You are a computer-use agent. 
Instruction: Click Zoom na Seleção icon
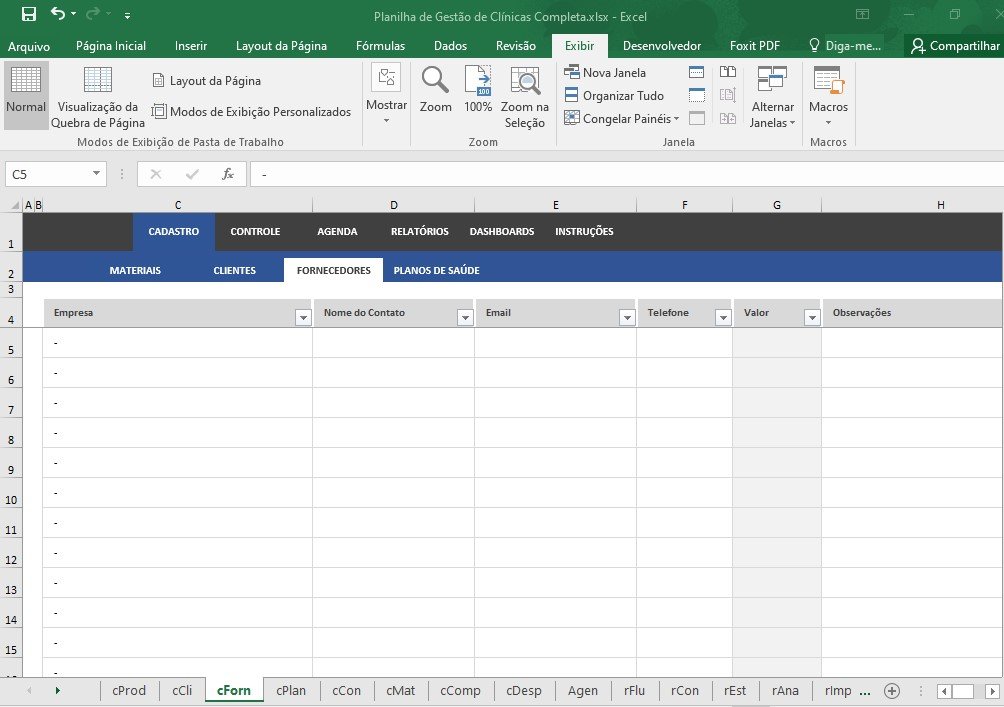524,97
